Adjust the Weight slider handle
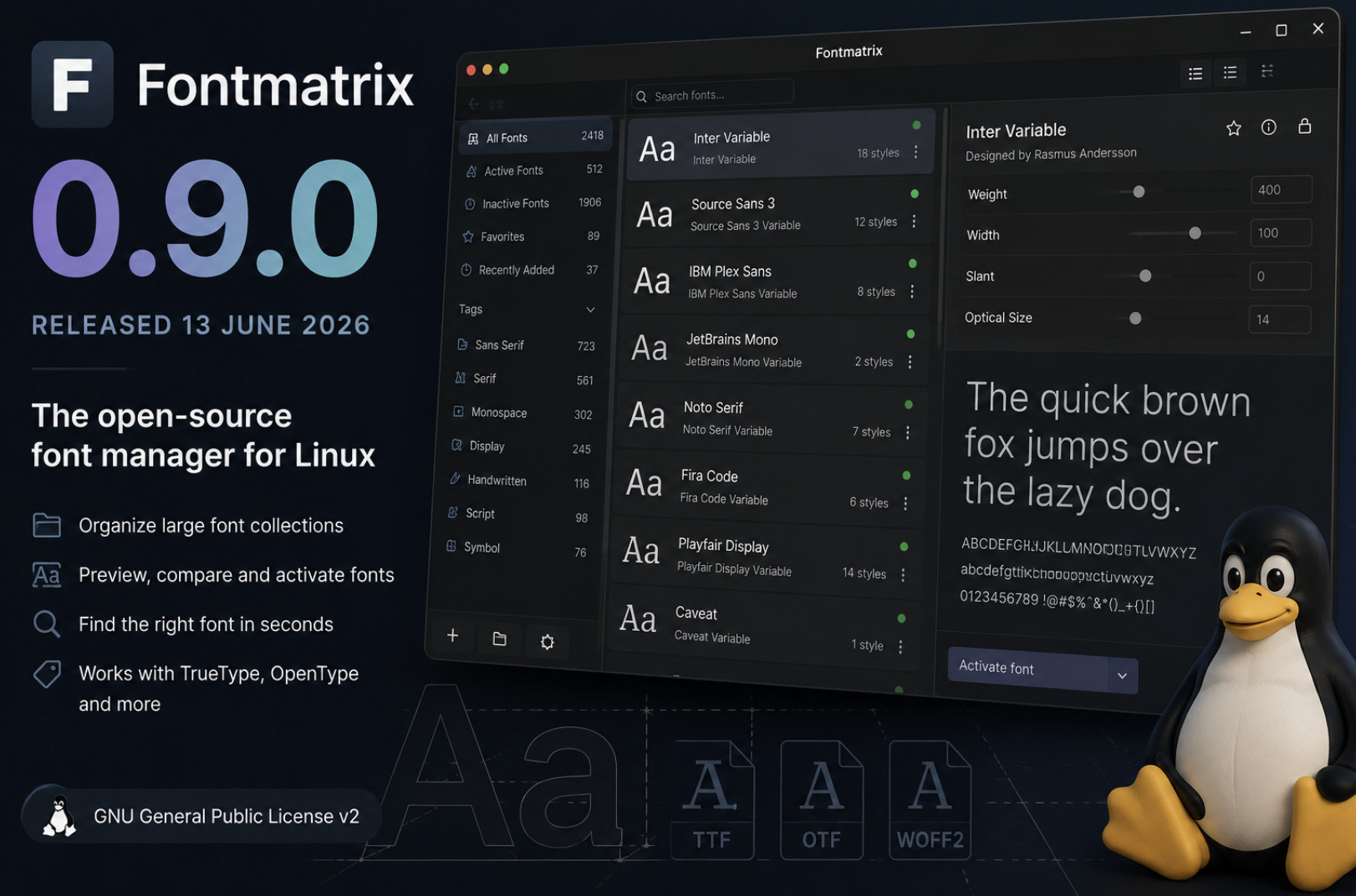 (x=1139, y=191)
